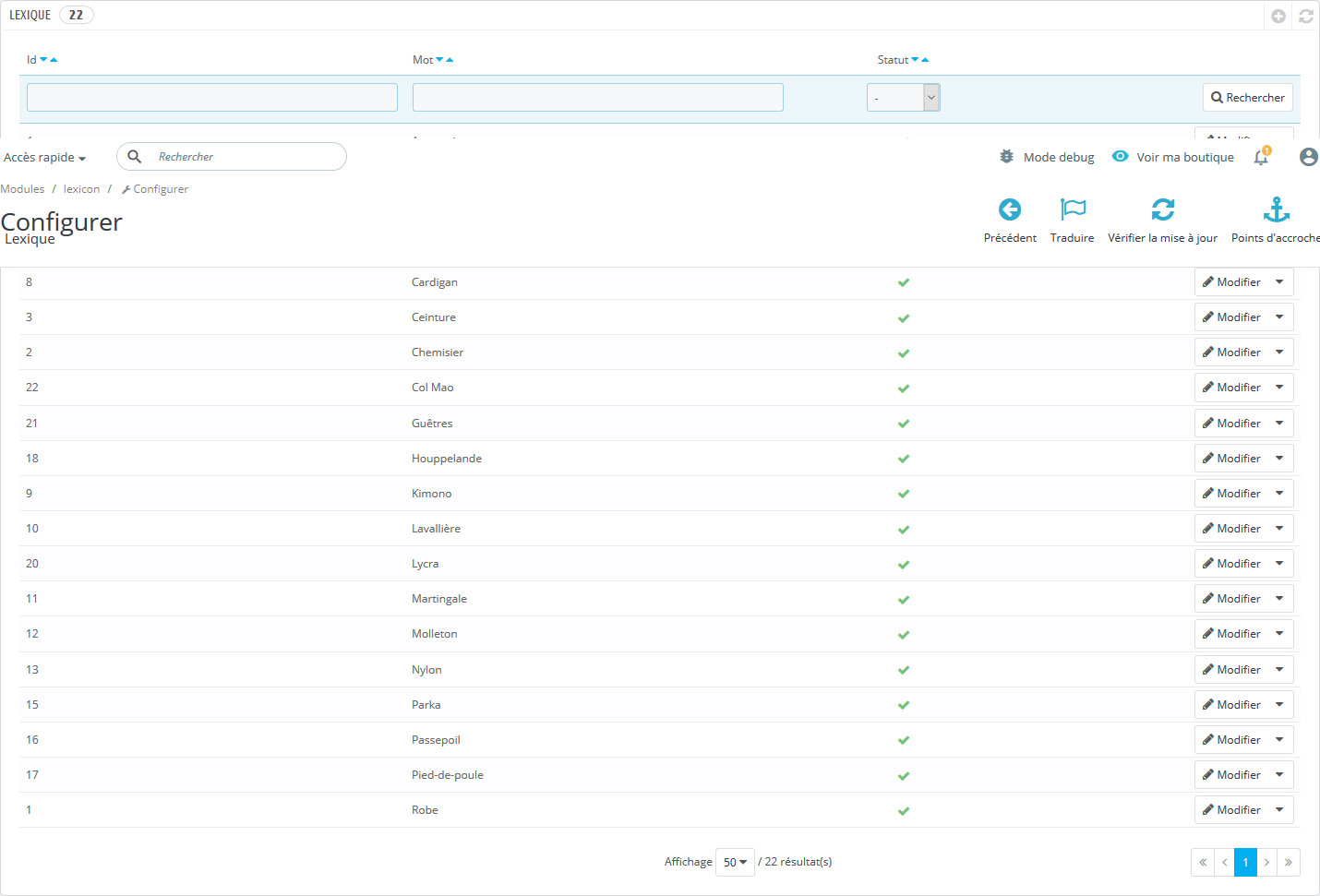Toggle the green status check for Cardigan
Screen dimensions: 1320x896
click(x=904, y=281)
